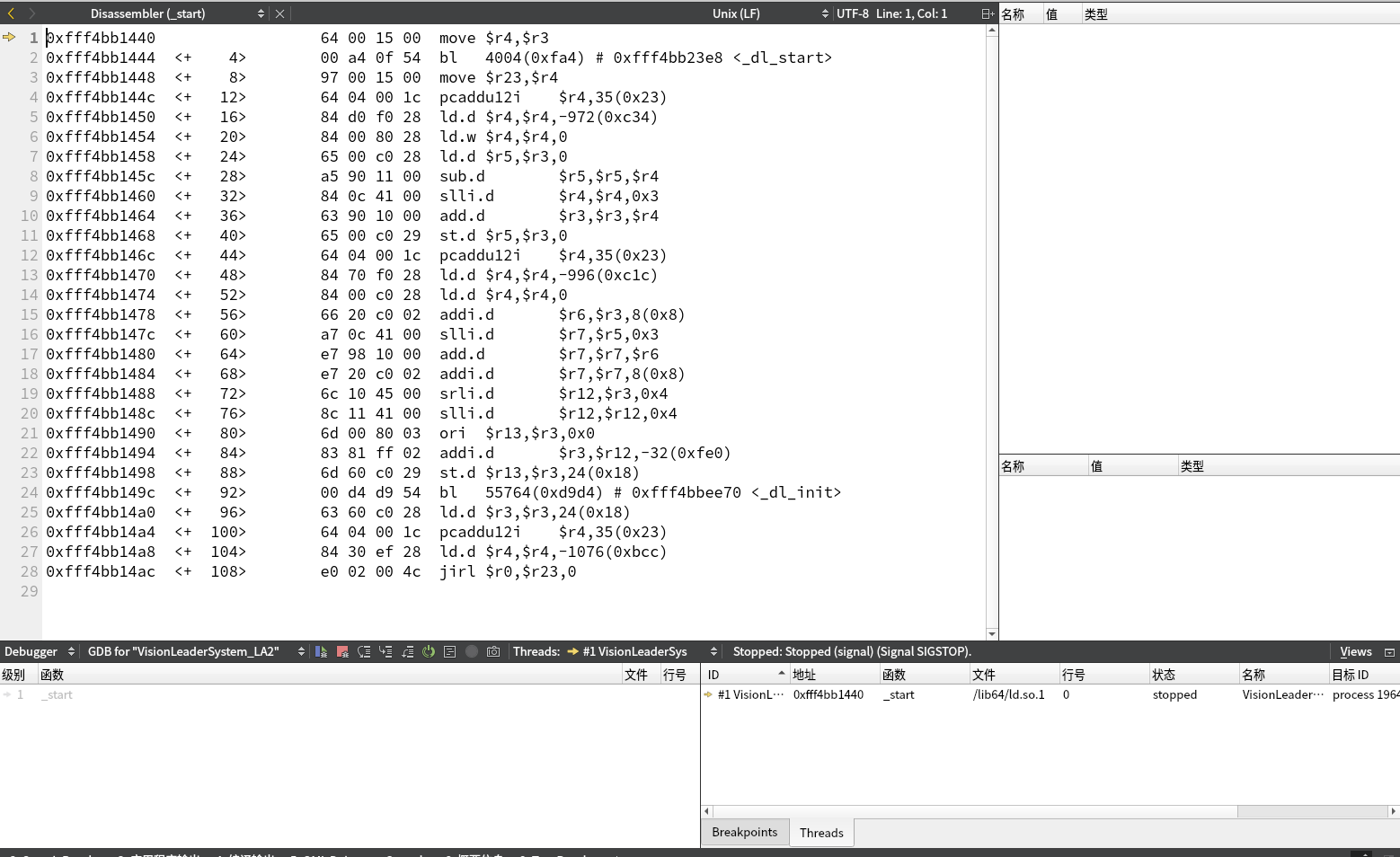Take a snapshot with the camera icon

(x=493, y=651)
